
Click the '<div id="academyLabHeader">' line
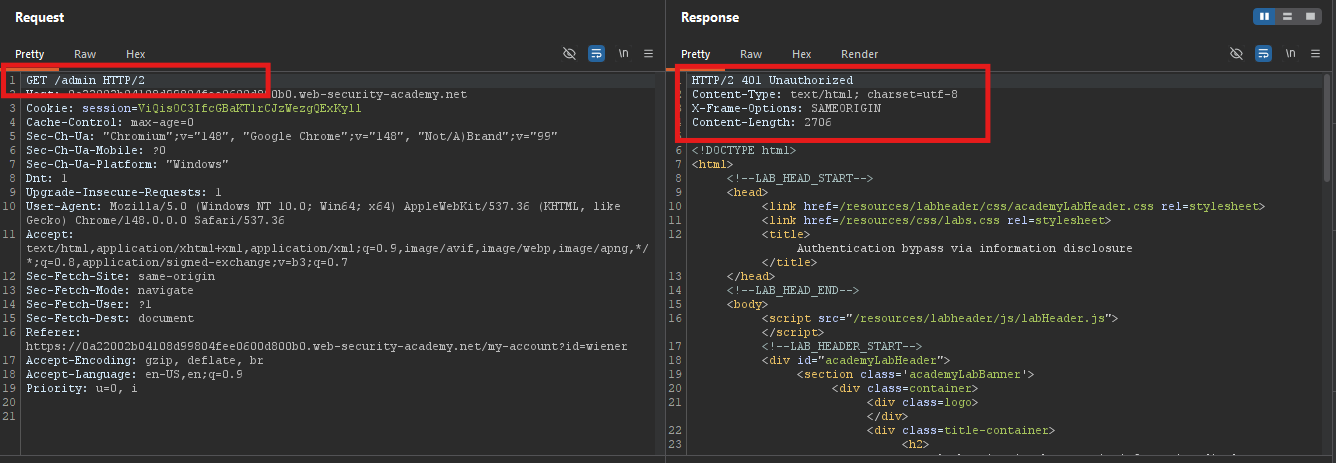pyautogui.click(x=856, y=360)
